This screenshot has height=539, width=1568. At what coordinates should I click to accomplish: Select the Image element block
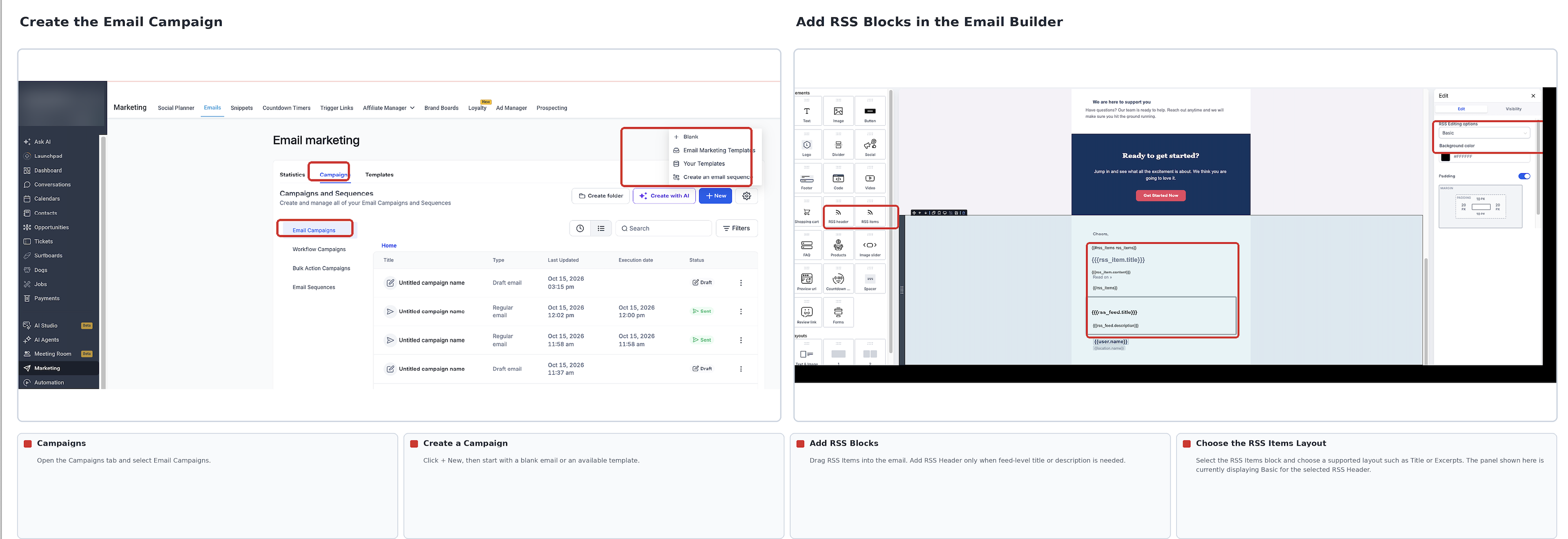tap(838, 111)
